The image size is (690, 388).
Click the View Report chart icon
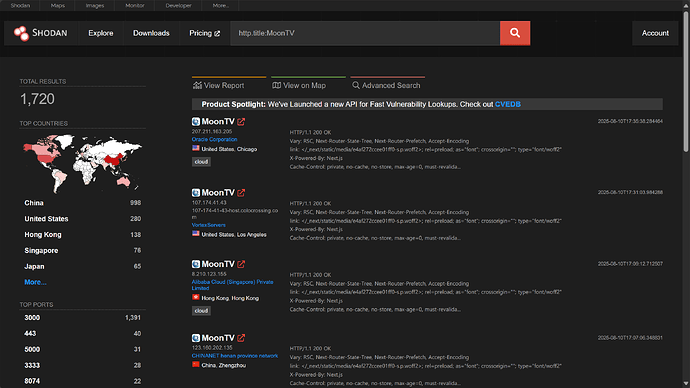[198, 85]
